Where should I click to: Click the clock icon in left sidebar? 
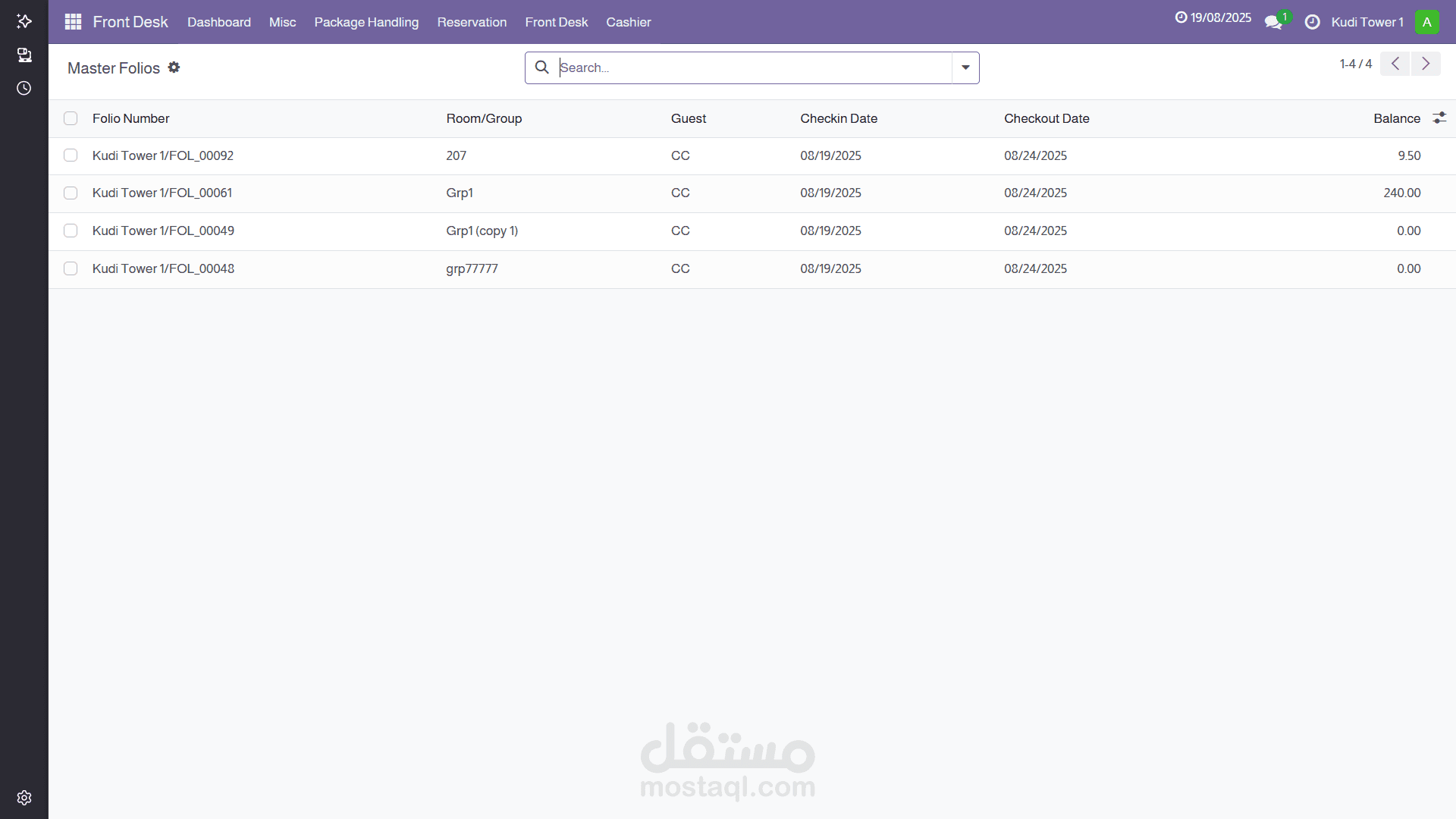(x=24, y=88)
